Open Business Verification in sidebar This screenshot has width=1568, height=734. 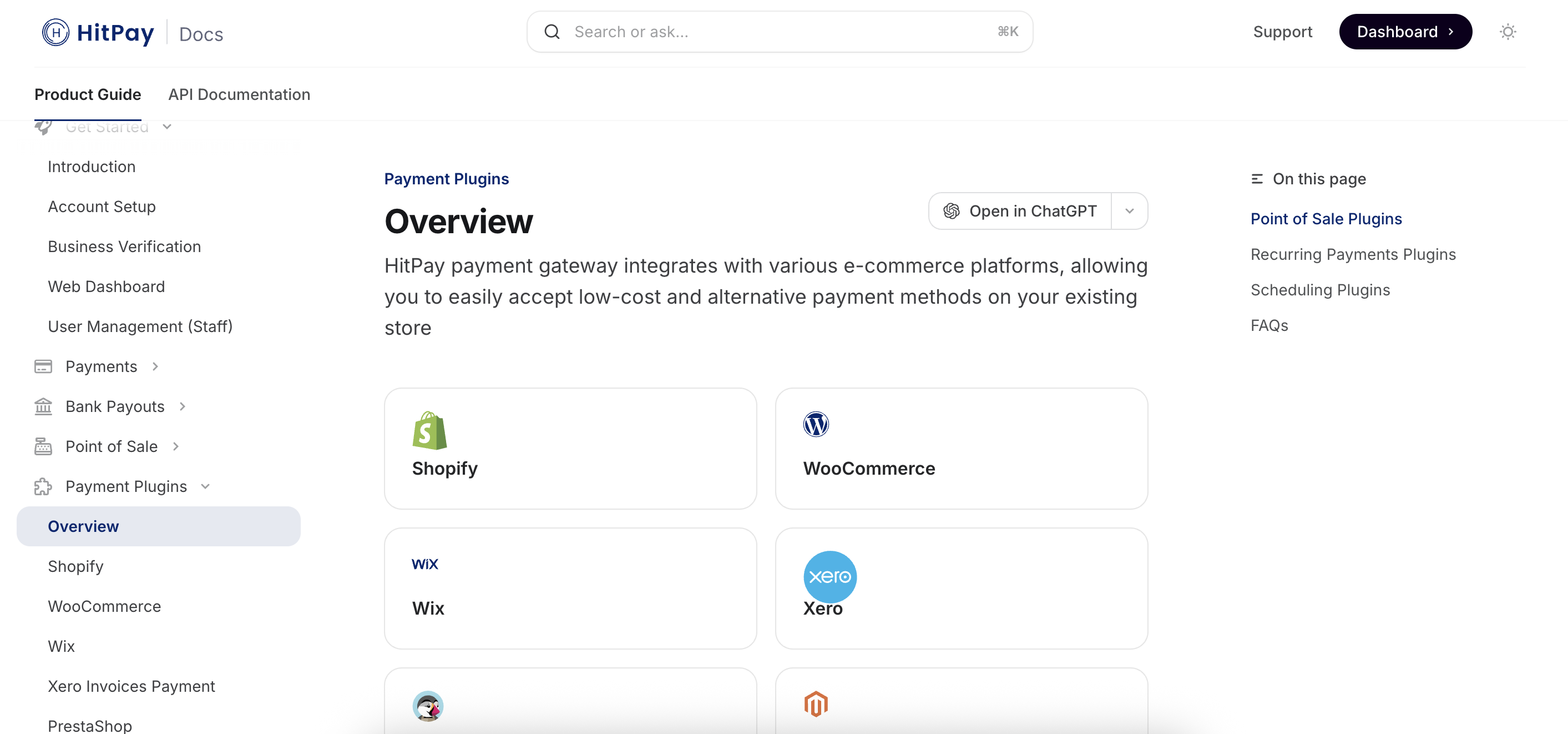tap(124, 247)
